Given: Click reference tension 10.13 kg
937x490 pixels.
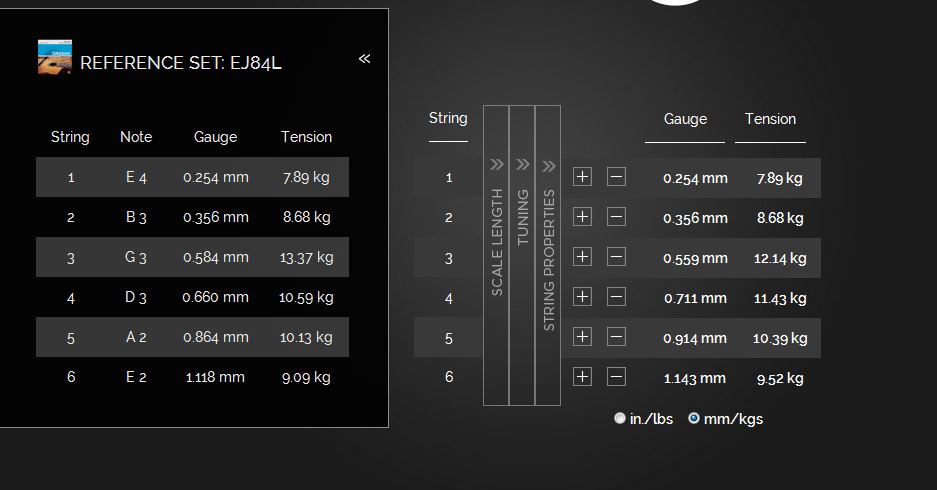Looking at the screenshot, I should [x=306, y=337].
